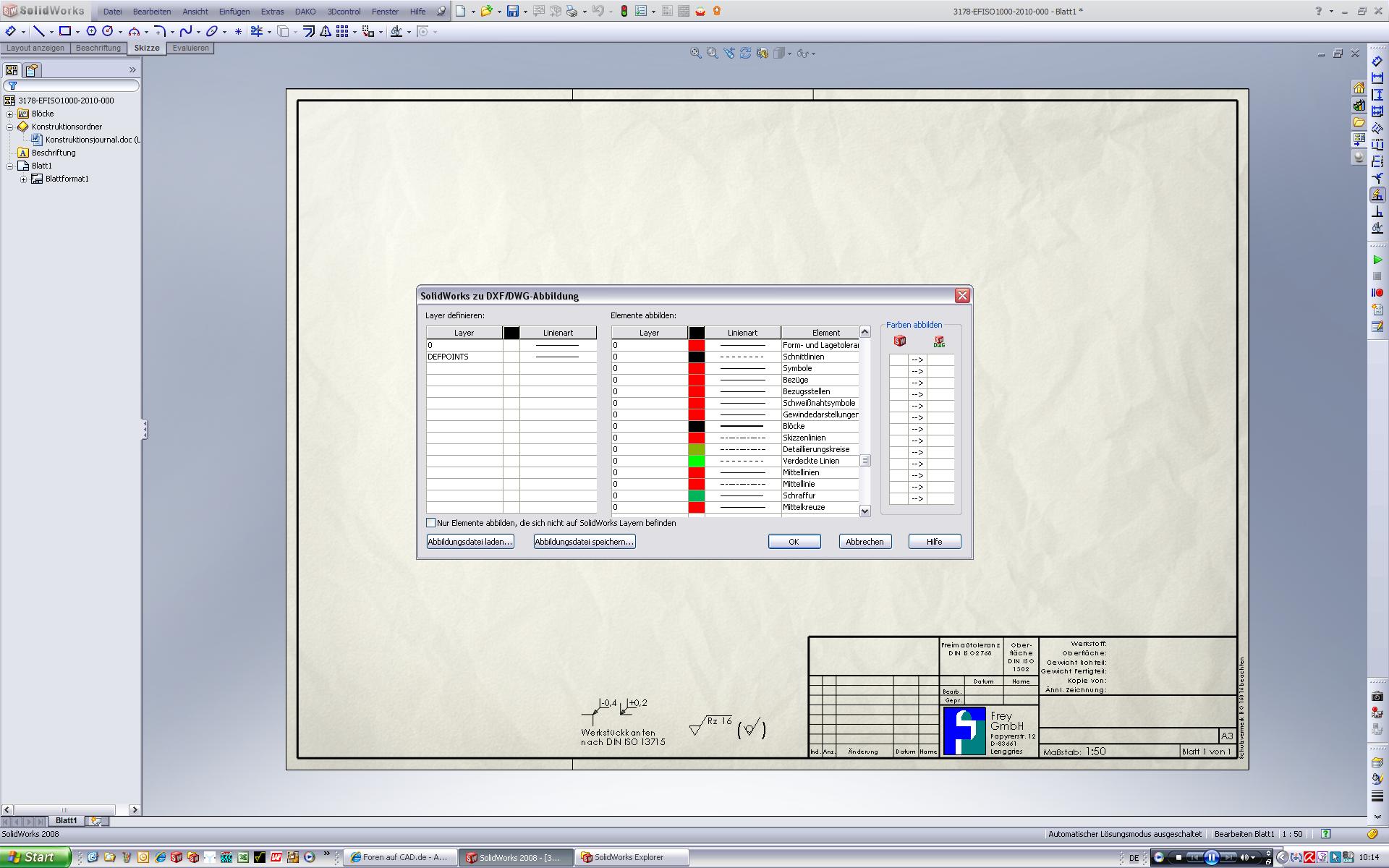Open the Datei menu
This screenshot has height=868, width=1389.
[x=112, y=12]
